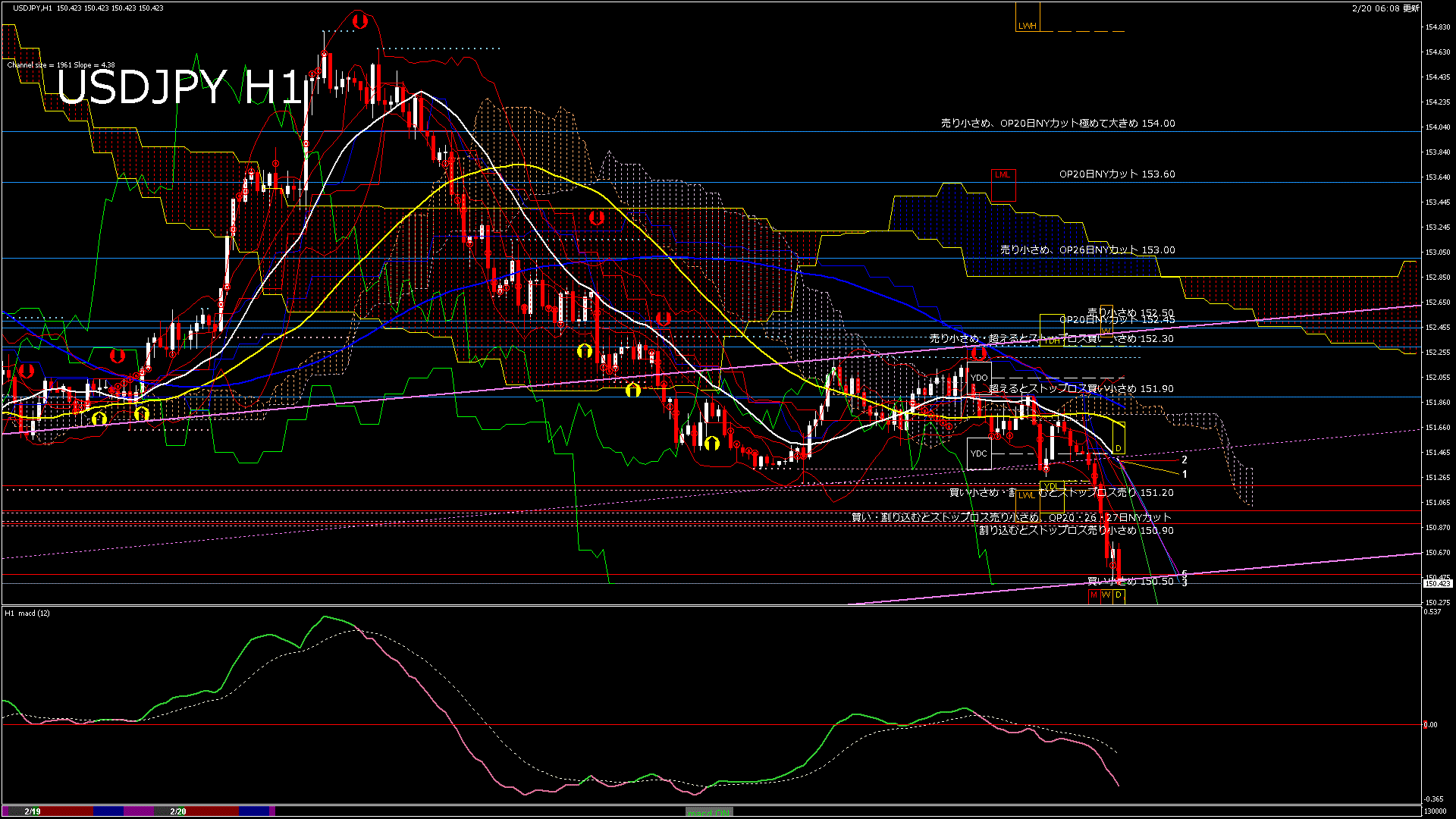The image size is (1456, 819).
Task: Select the YDO yesterday-open marker
Action: [x=979, y=378]
